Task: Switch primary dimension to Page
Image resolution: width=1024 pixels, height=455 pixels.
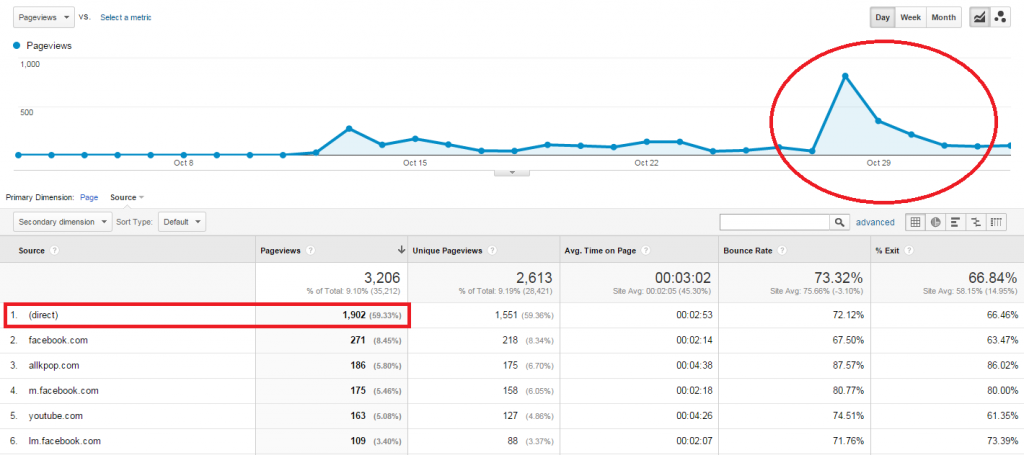Action: (x=89, y=197)
